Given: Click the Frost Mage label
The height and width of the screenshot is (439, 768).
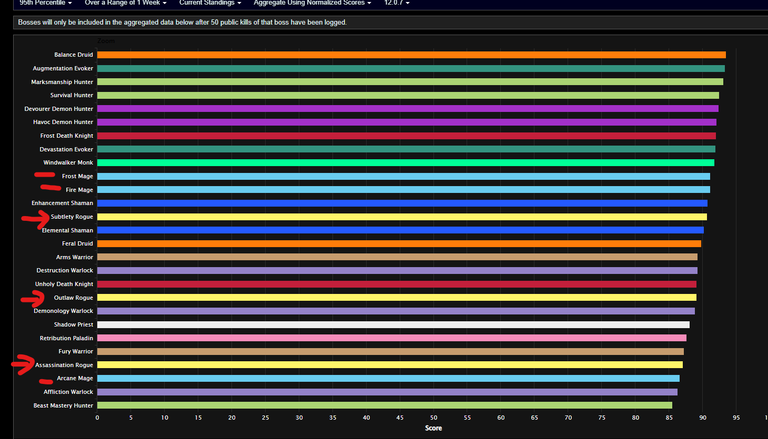Looking at the screenshot, I should (77, 176).
